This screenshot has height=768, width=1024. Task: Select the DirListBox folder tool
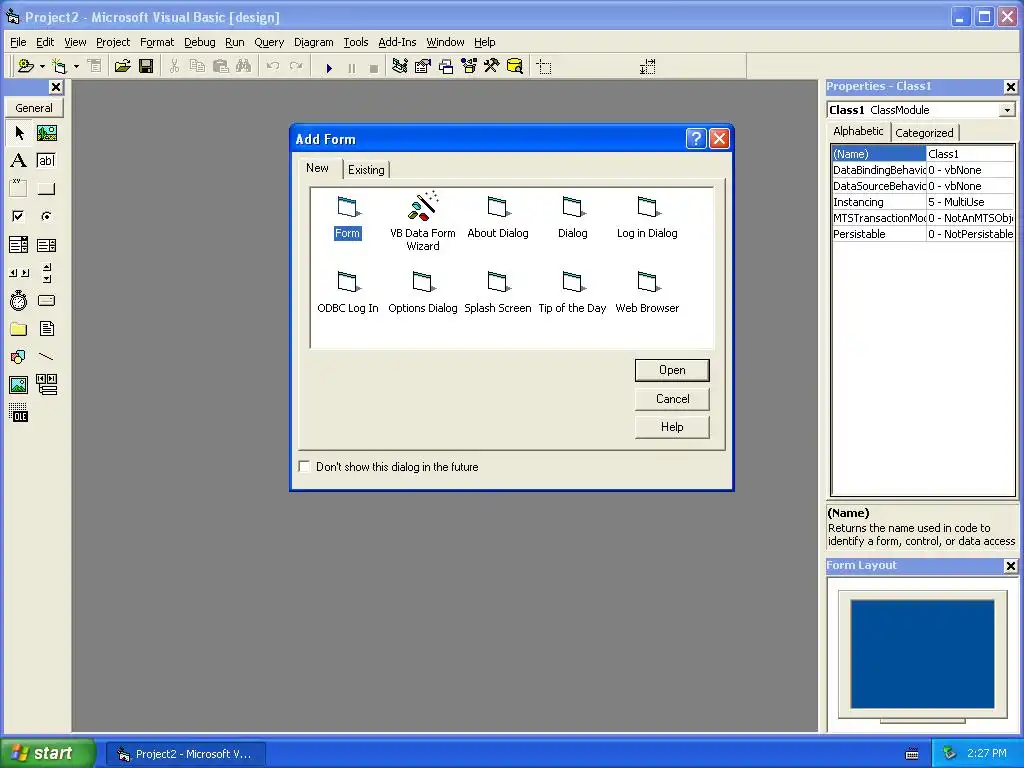(18, 328)
